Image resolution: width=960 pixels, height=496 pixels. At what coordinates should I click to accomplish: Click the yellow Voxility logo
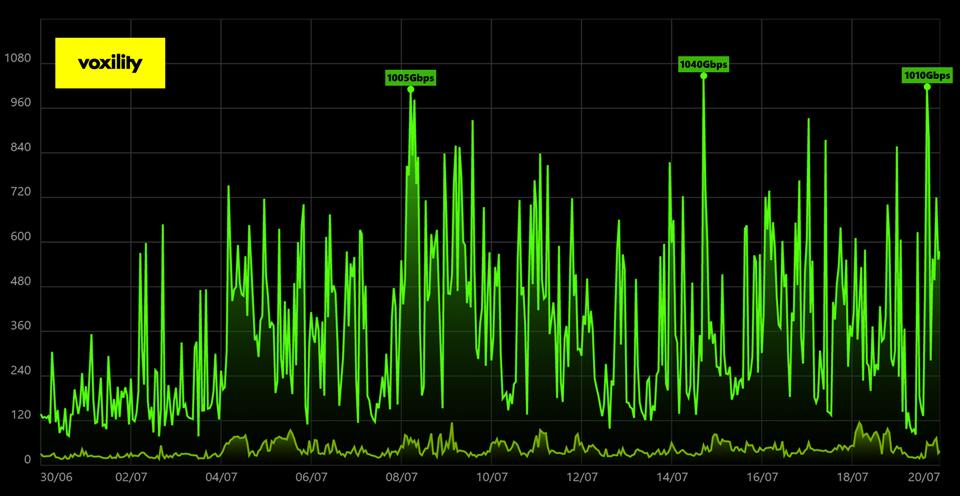click(x=110, y=63)
